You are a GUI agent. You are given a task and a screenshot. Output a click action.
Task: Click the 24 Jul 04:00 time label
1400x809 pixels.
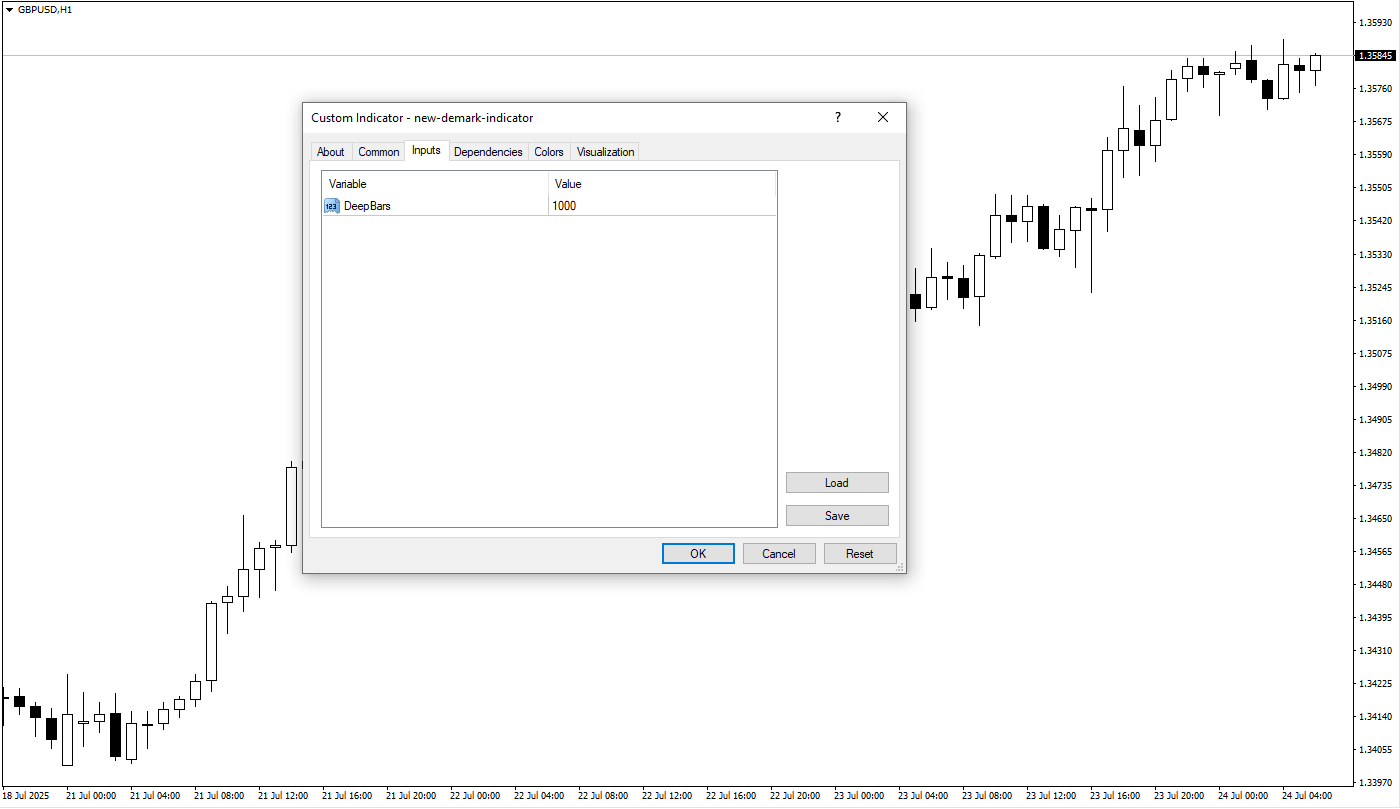[x=1307, y=796]
